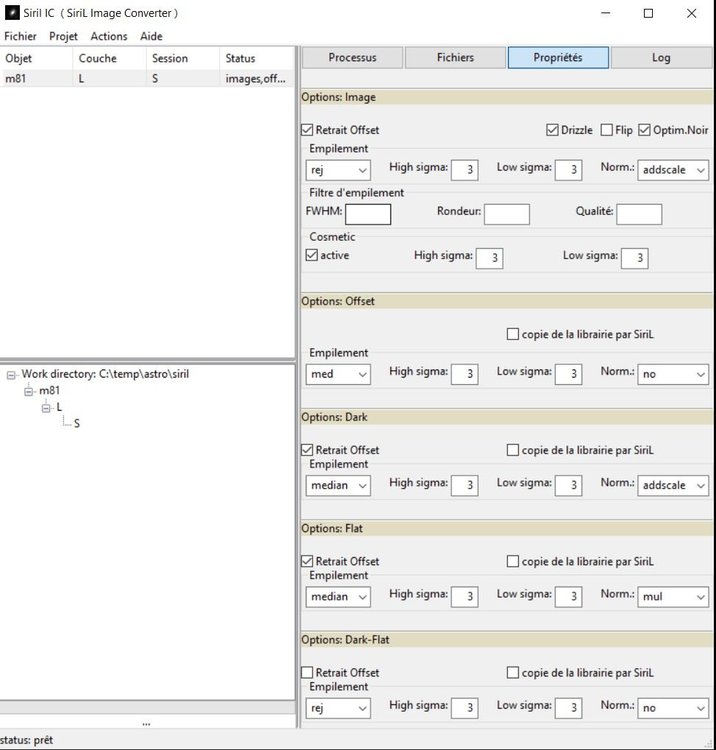
Task: Open the Dark-Flat Empilement dropdown showing rej
Action: point(338,708)
